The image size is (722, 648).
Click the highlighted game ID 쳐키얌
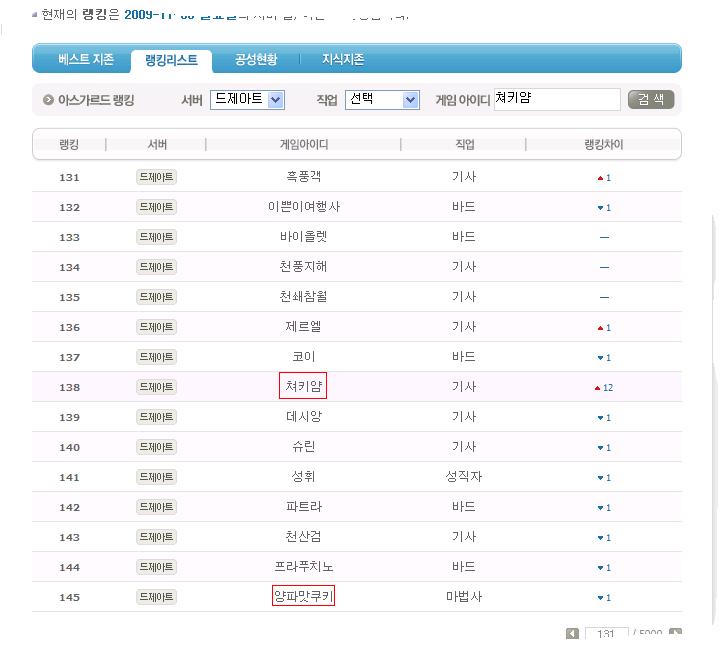(x=303, y=386)
